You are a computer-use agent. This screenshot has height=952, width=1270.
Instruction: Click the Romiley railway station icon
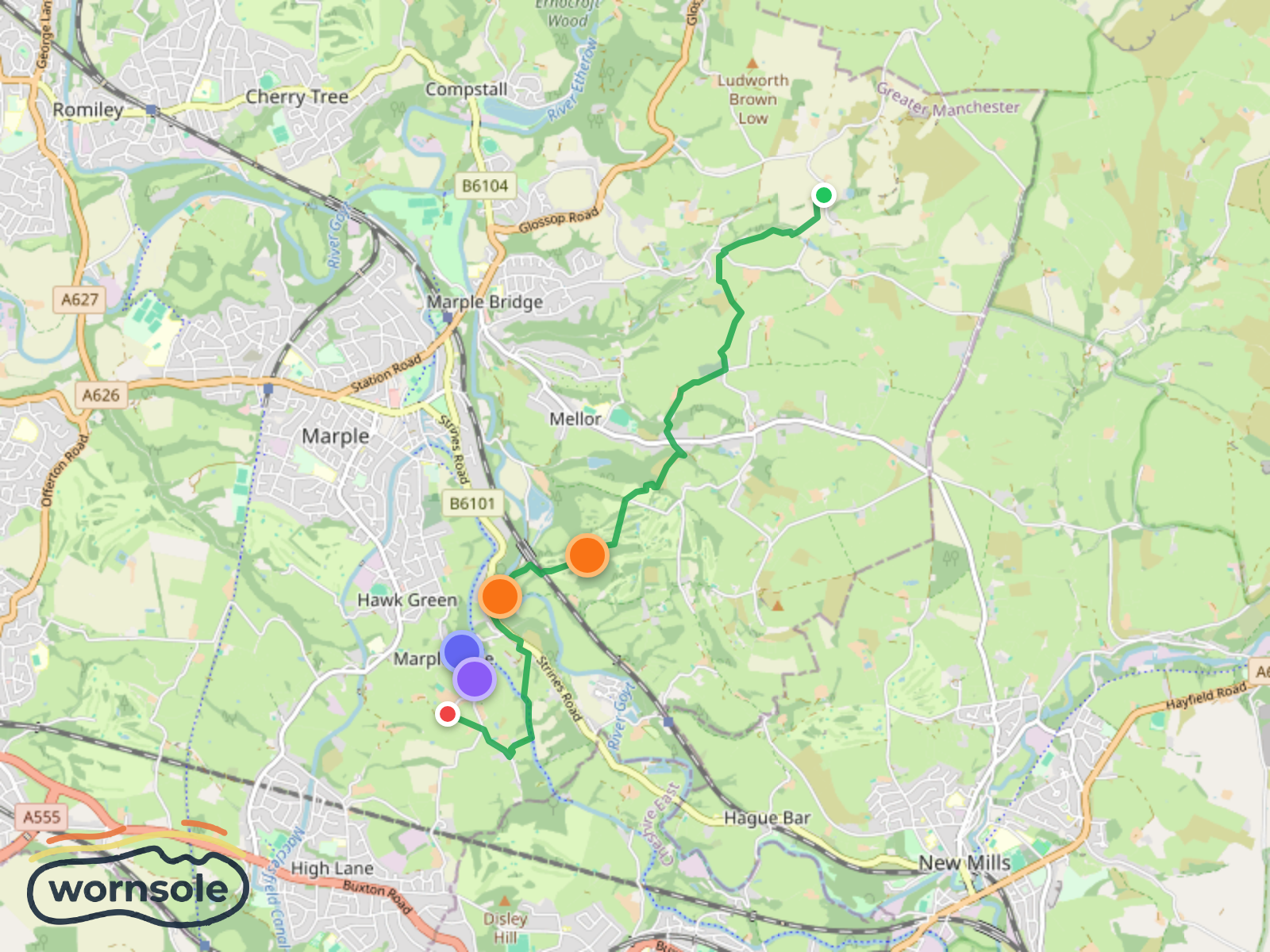152,110
